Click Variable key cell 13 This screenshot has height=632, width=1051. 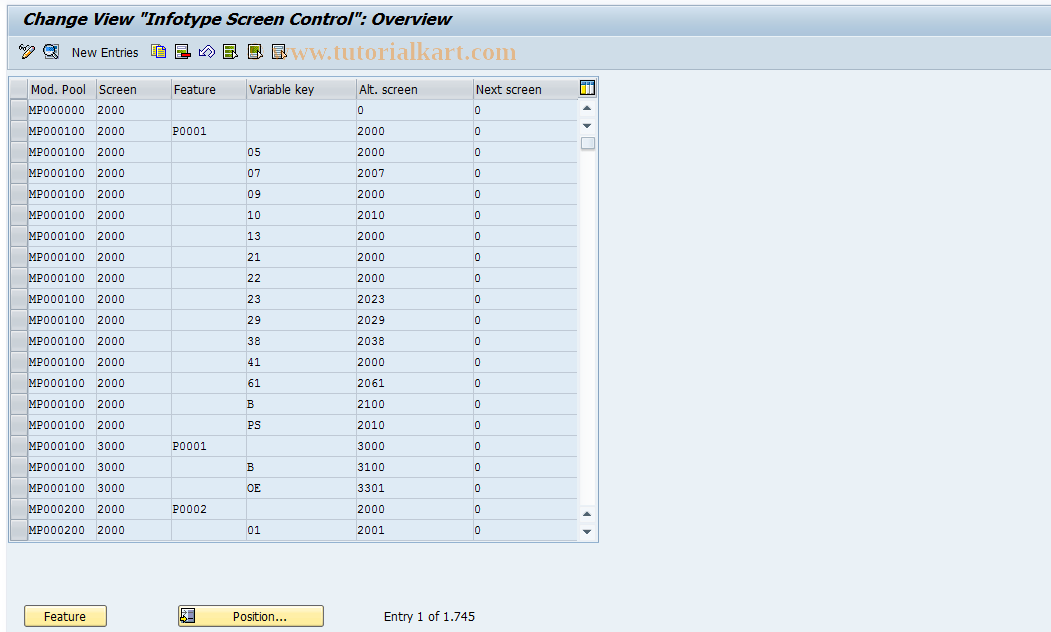(x=301, y=236)
